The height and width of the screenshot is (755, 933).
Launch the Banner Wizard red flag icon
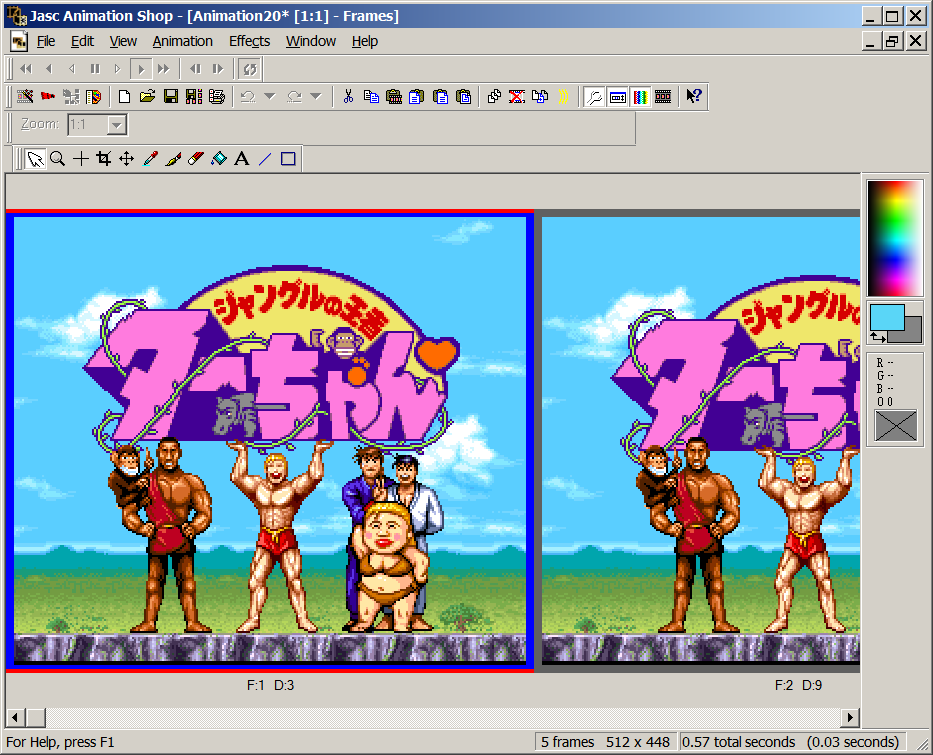pos(48,96)
